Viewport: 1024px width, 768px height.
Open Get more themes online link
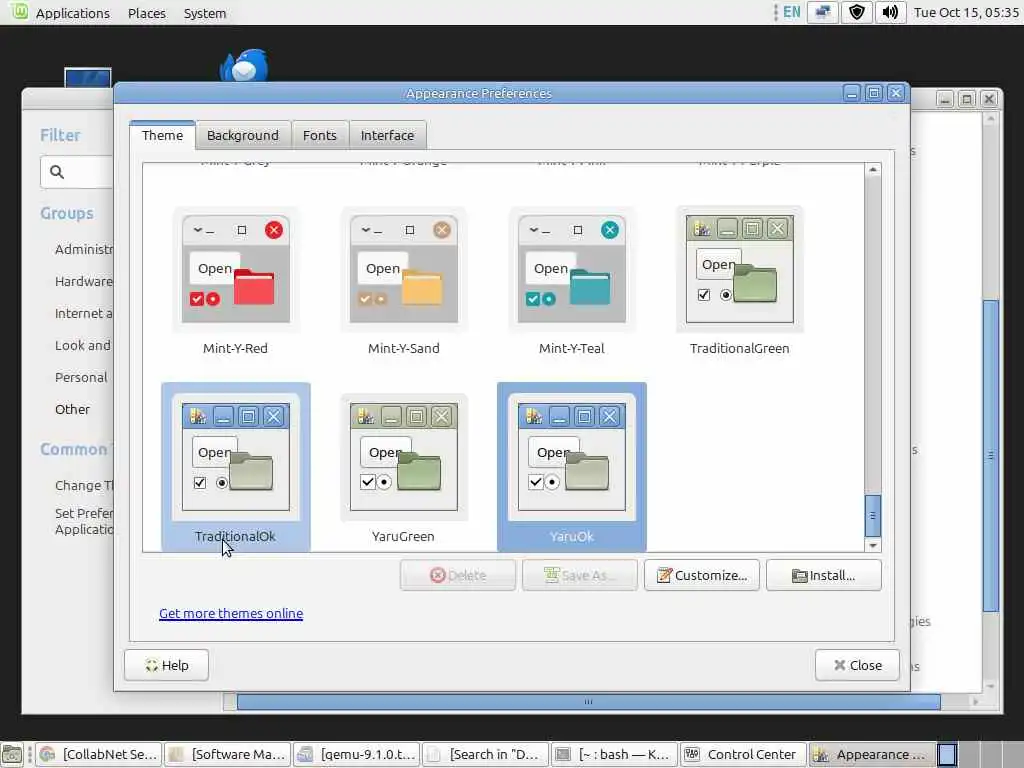pyautogui.click(x=231, y=613)
